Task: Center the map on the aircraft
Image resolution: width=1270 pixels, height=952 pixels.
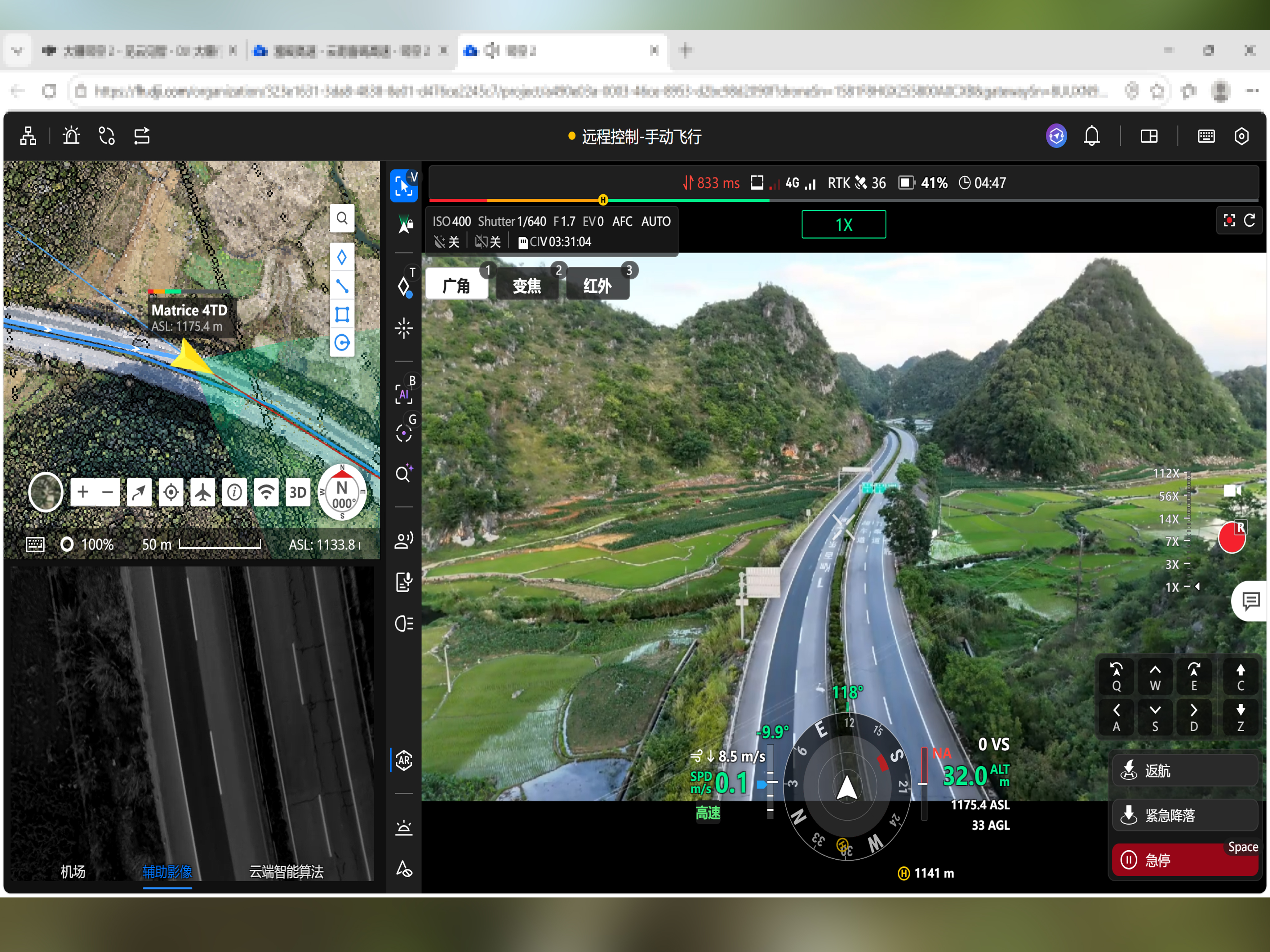Action: pos(203,492)
